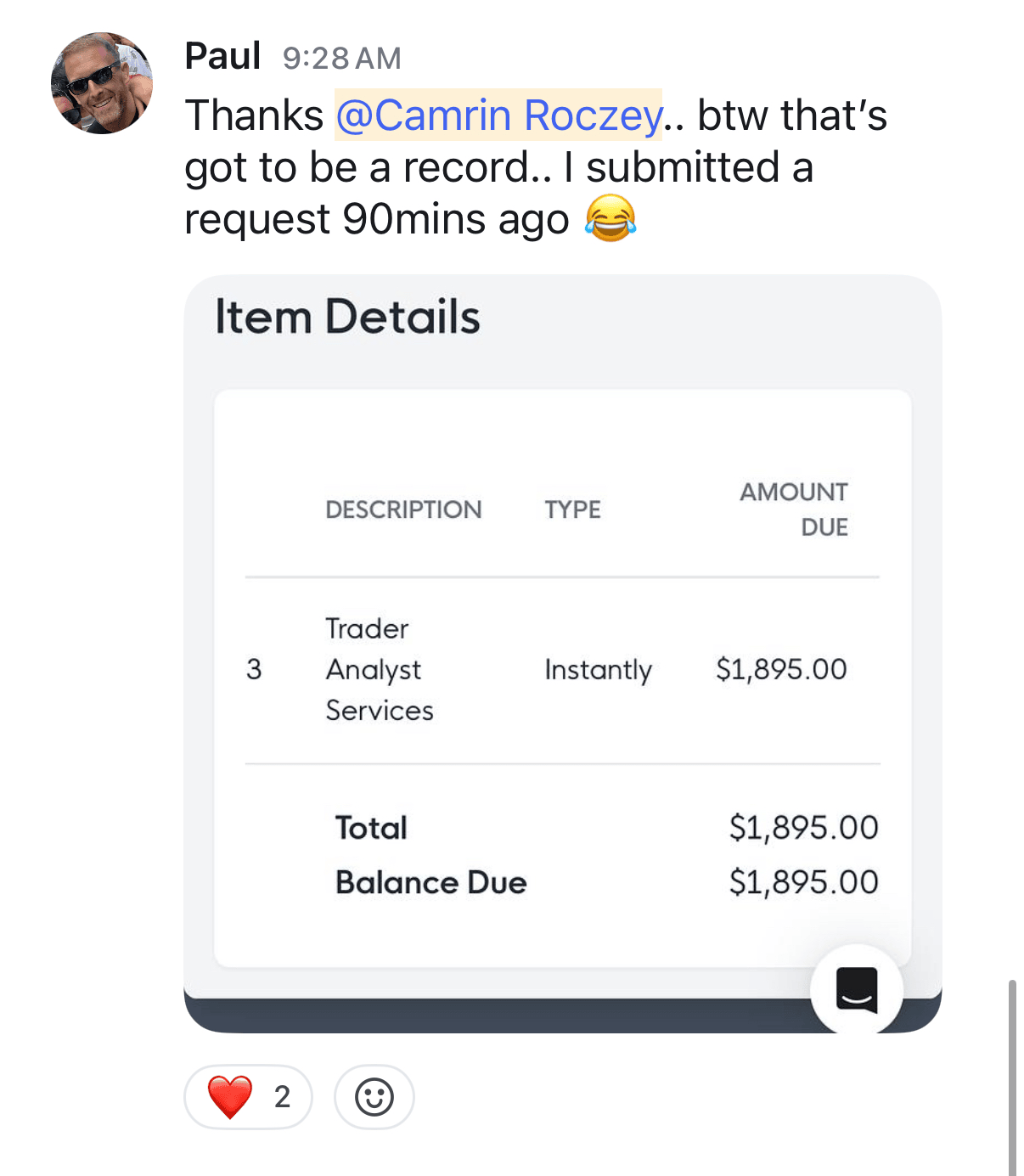Image resolution: width=1024 pixels, height=1176 pixels.
Task: Click the $1,895.00 amount in item row
Action: (781, 669)
